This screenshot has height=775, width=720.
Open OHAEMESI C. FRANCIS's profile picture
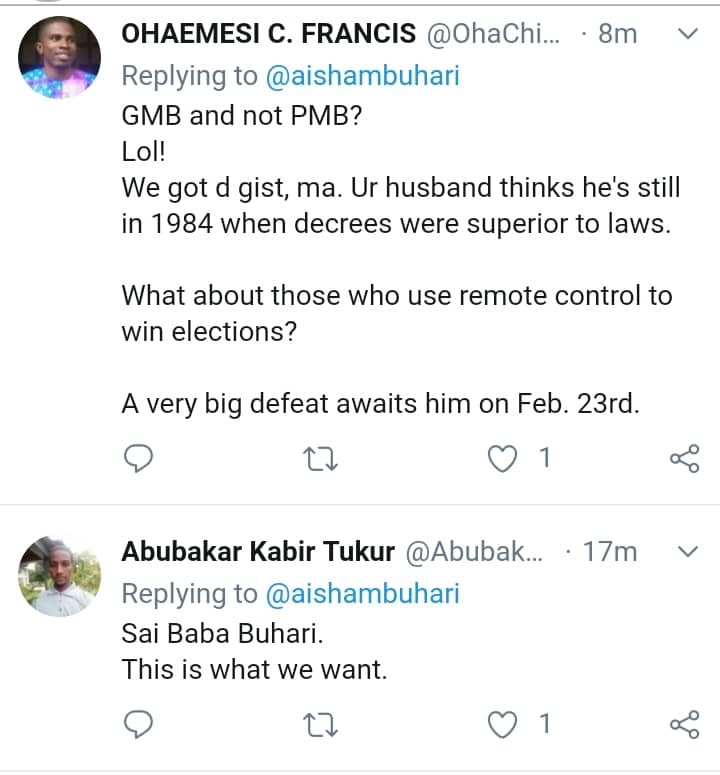[x=60, y=58]
